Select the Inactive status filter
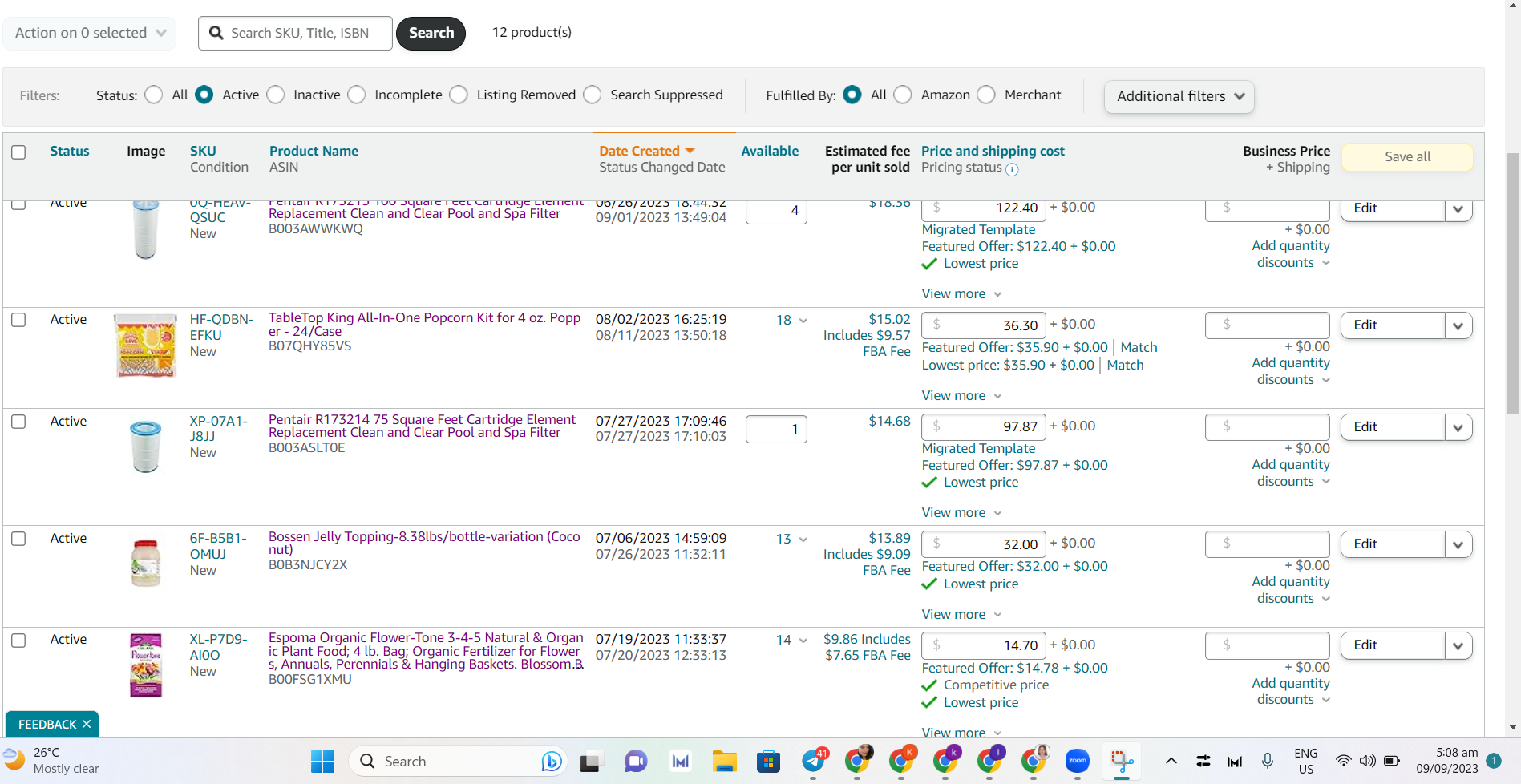 (275, 95)
